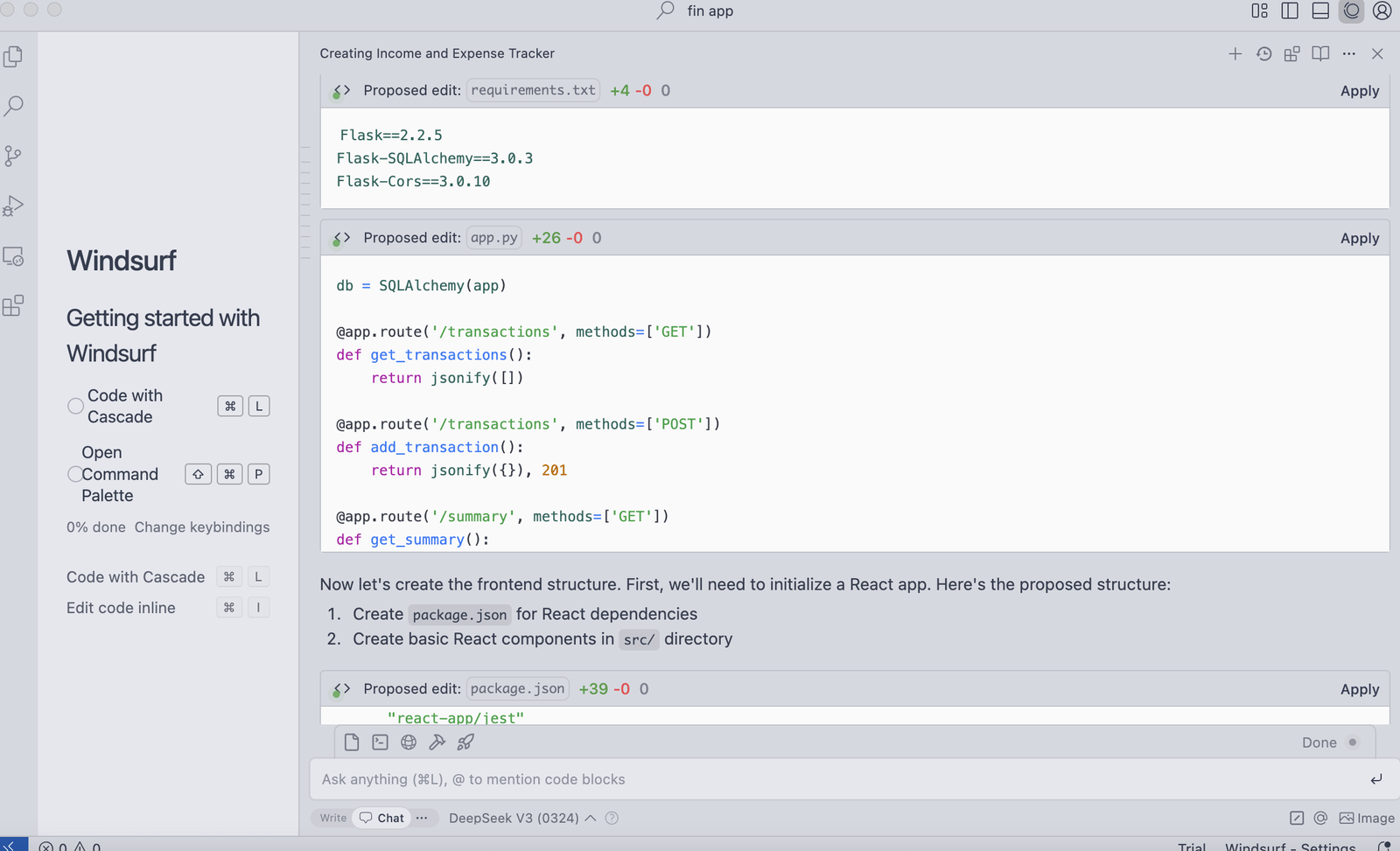1400x851 pixels.
Task: Click the globe icon in Cascade footer toolbar
Action: (x=409, y=743)
